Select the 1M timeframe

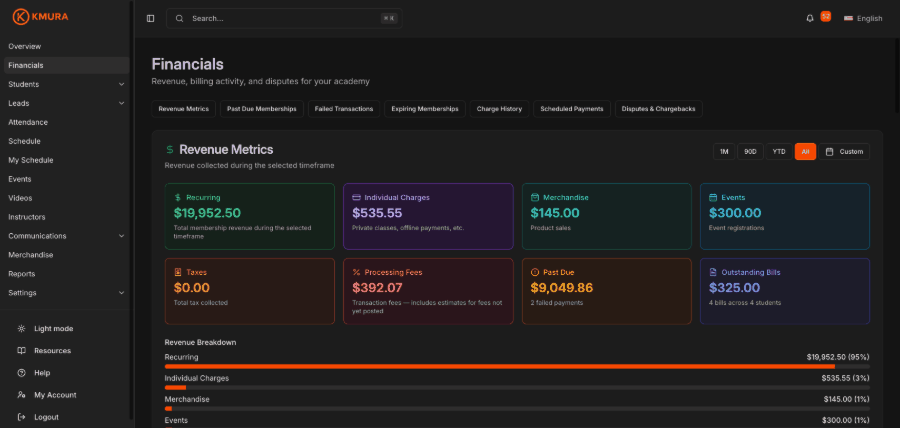(x=724, y=151)
